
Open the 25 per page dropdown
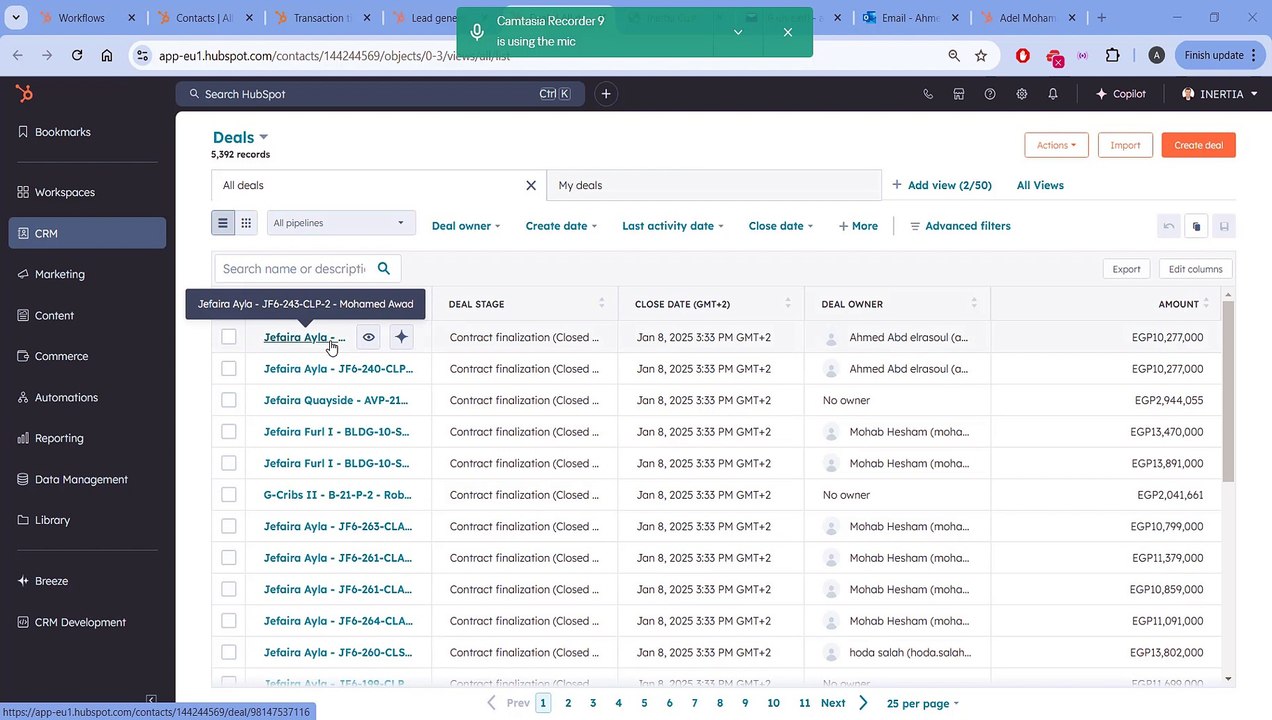click(922, 703)
